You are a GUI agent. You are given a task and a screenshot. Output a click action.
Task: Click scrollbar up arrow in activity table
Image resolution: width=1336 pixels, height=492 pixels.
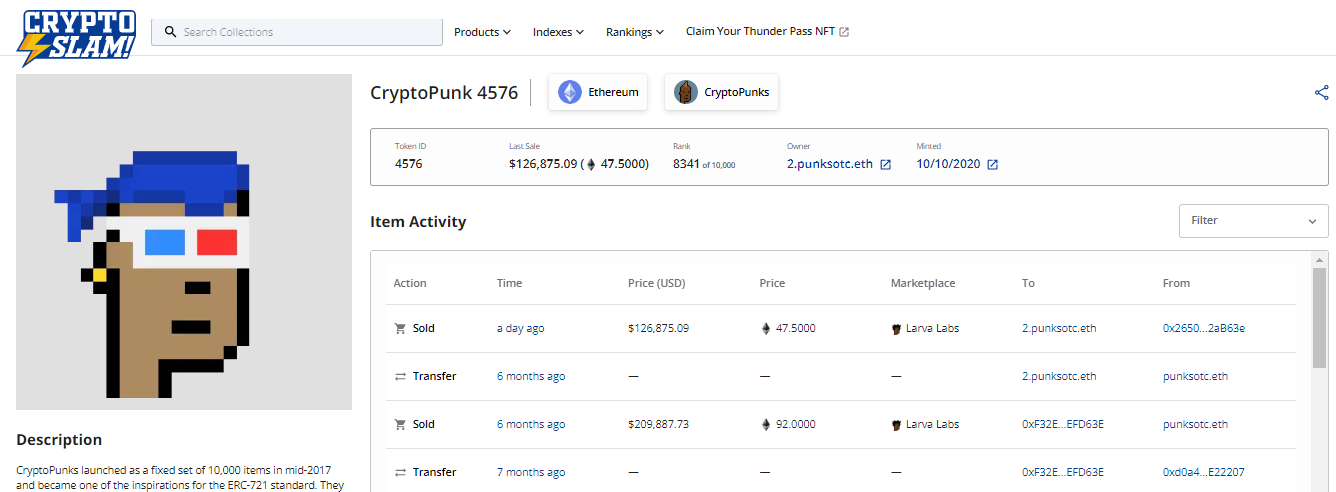click(x=1320, y=260)
